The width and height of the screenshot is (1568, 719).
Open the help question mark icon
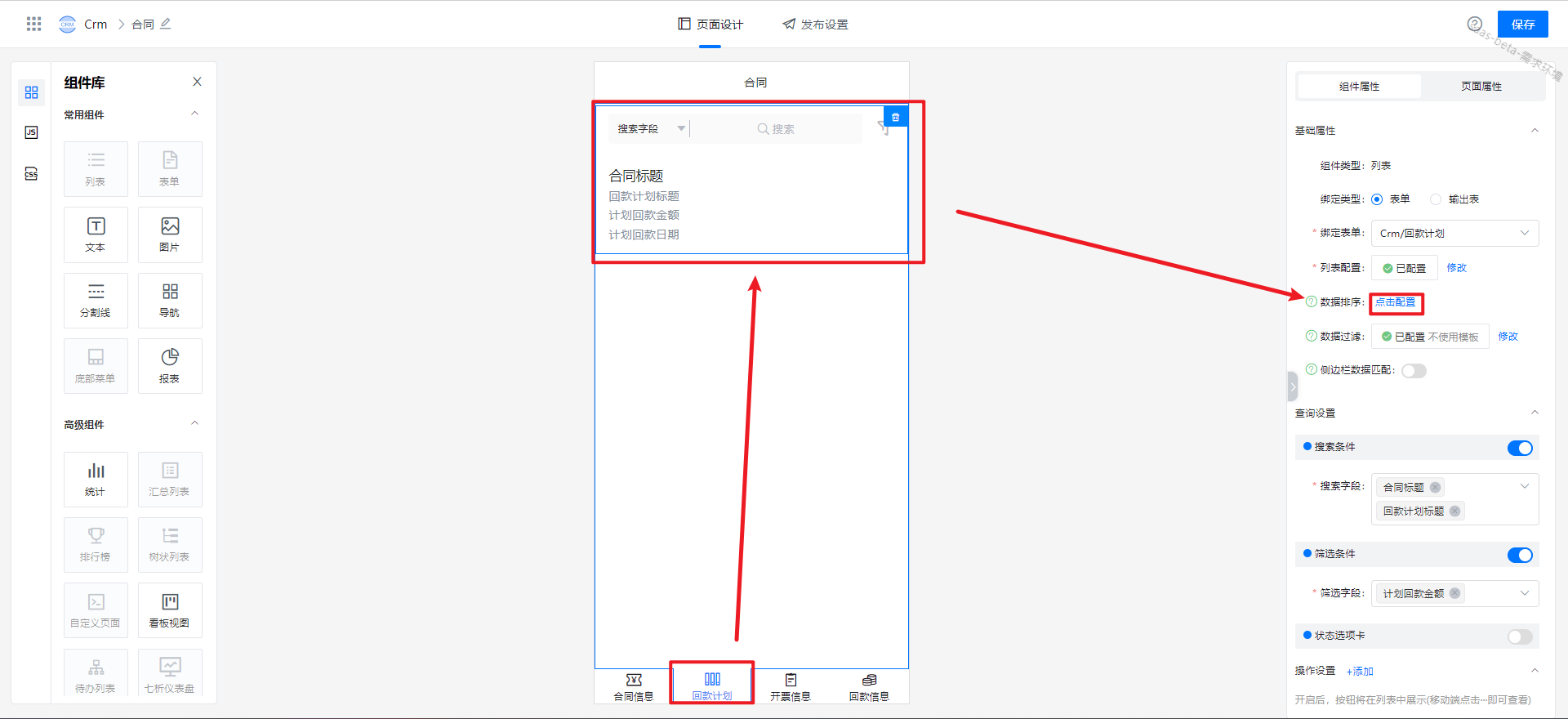pos(1474,24)
